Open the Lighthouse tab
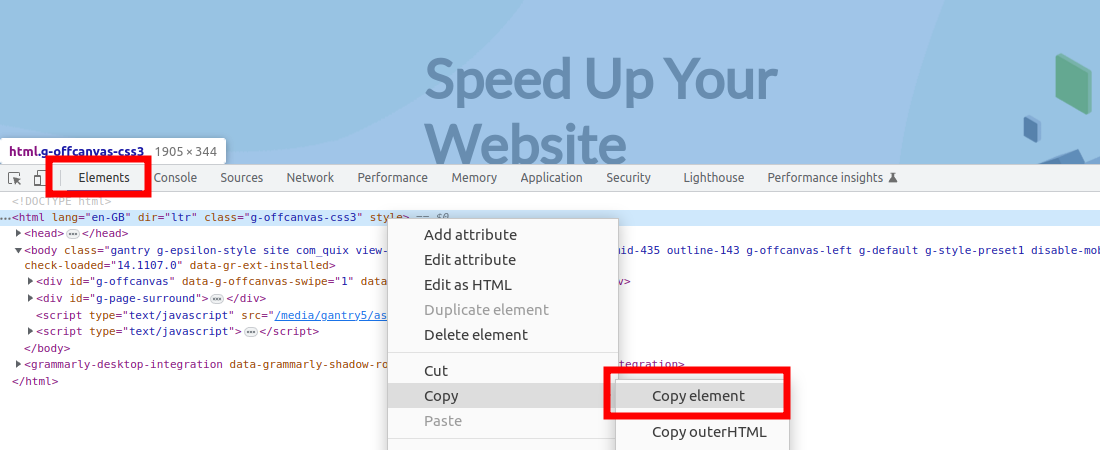This screenshot has width=1100, height=450. click(713, 178)
